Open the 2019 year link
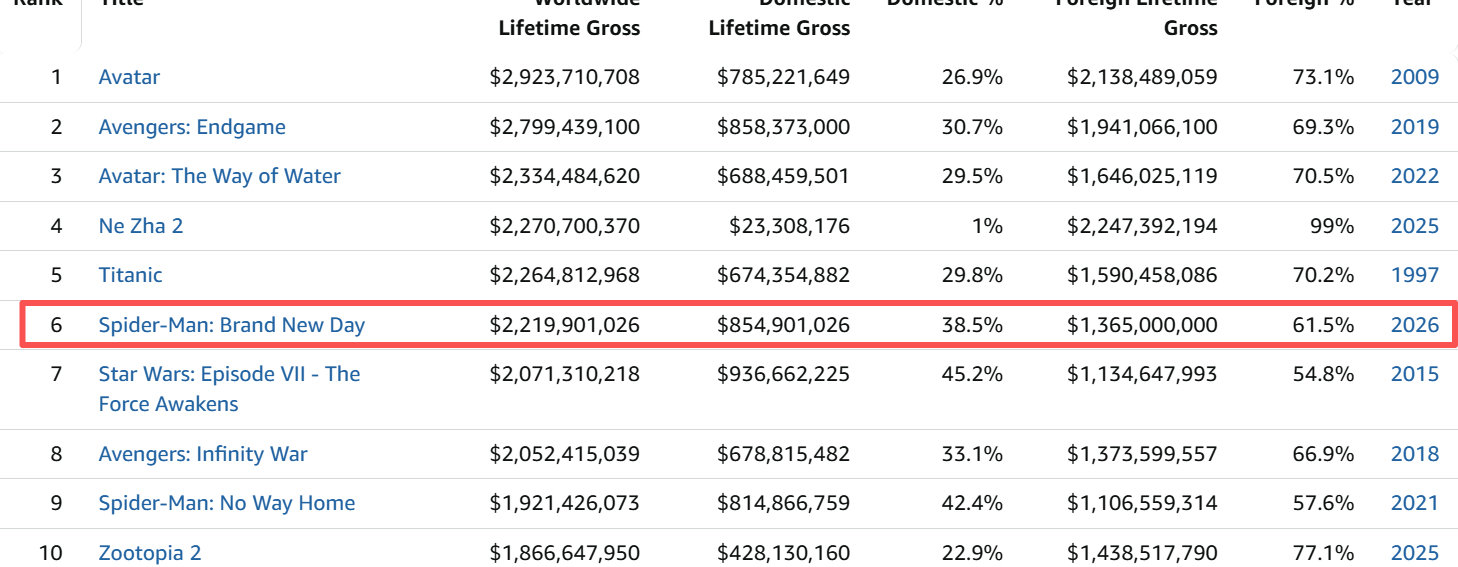Image resolution: width=1458 pixels, height=567 pixels. coord(1415,127)
